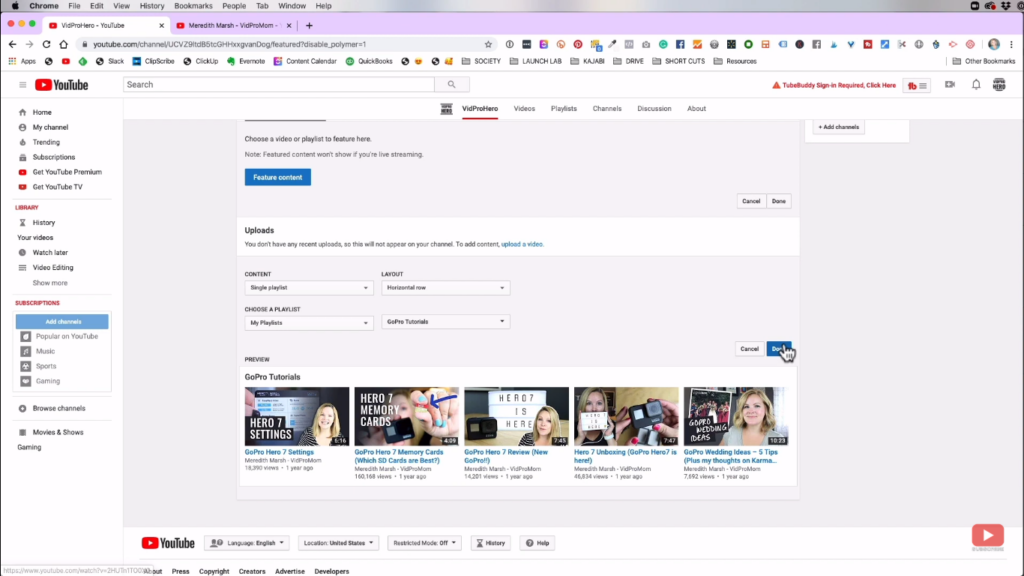Switch to the Channels channel tab
Image resolution: width=1024 pixels, height=576 pixels.
[607, 109]
